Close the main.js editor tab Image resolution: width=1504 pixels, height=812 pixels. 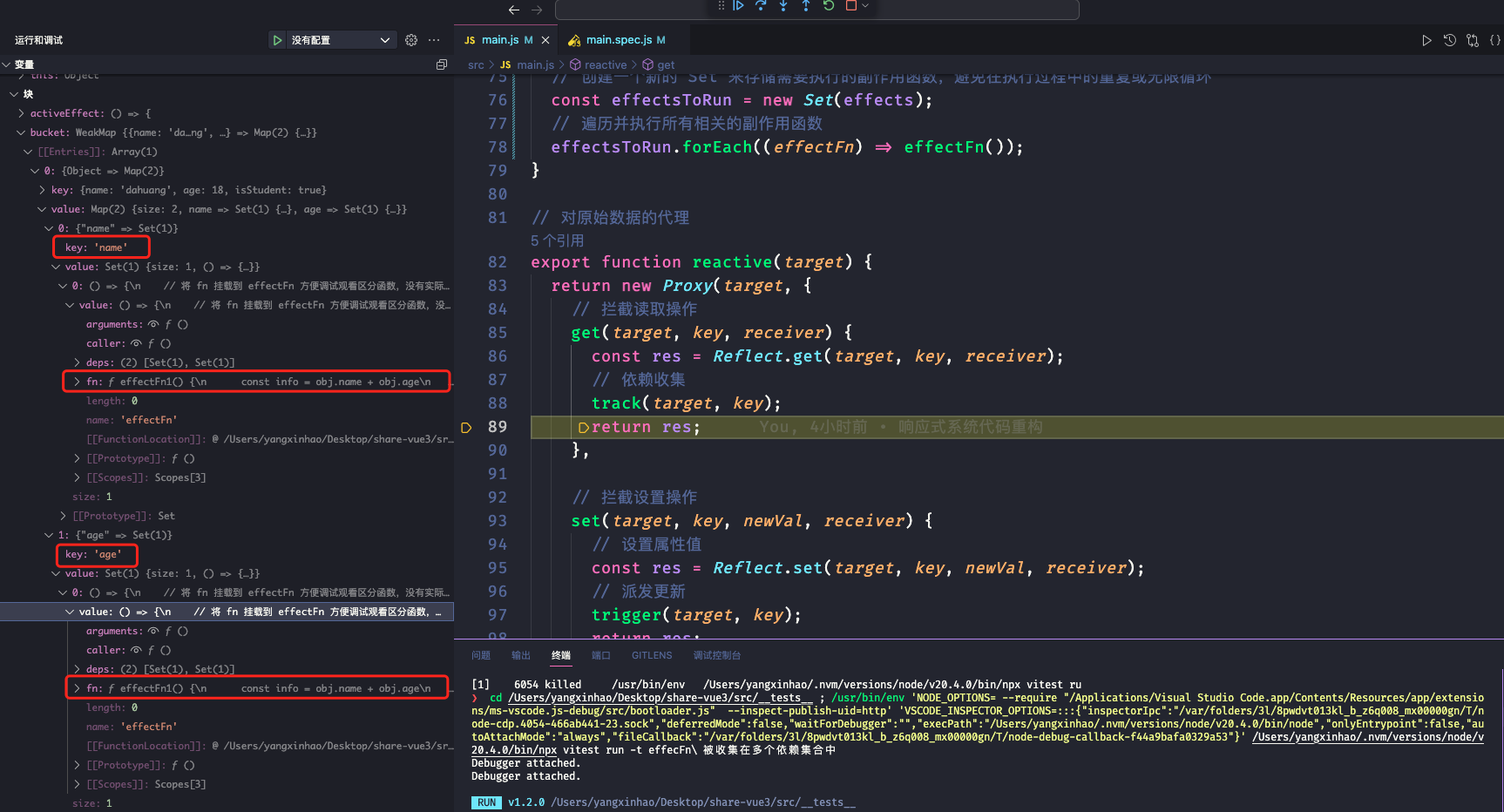point(545,40)
